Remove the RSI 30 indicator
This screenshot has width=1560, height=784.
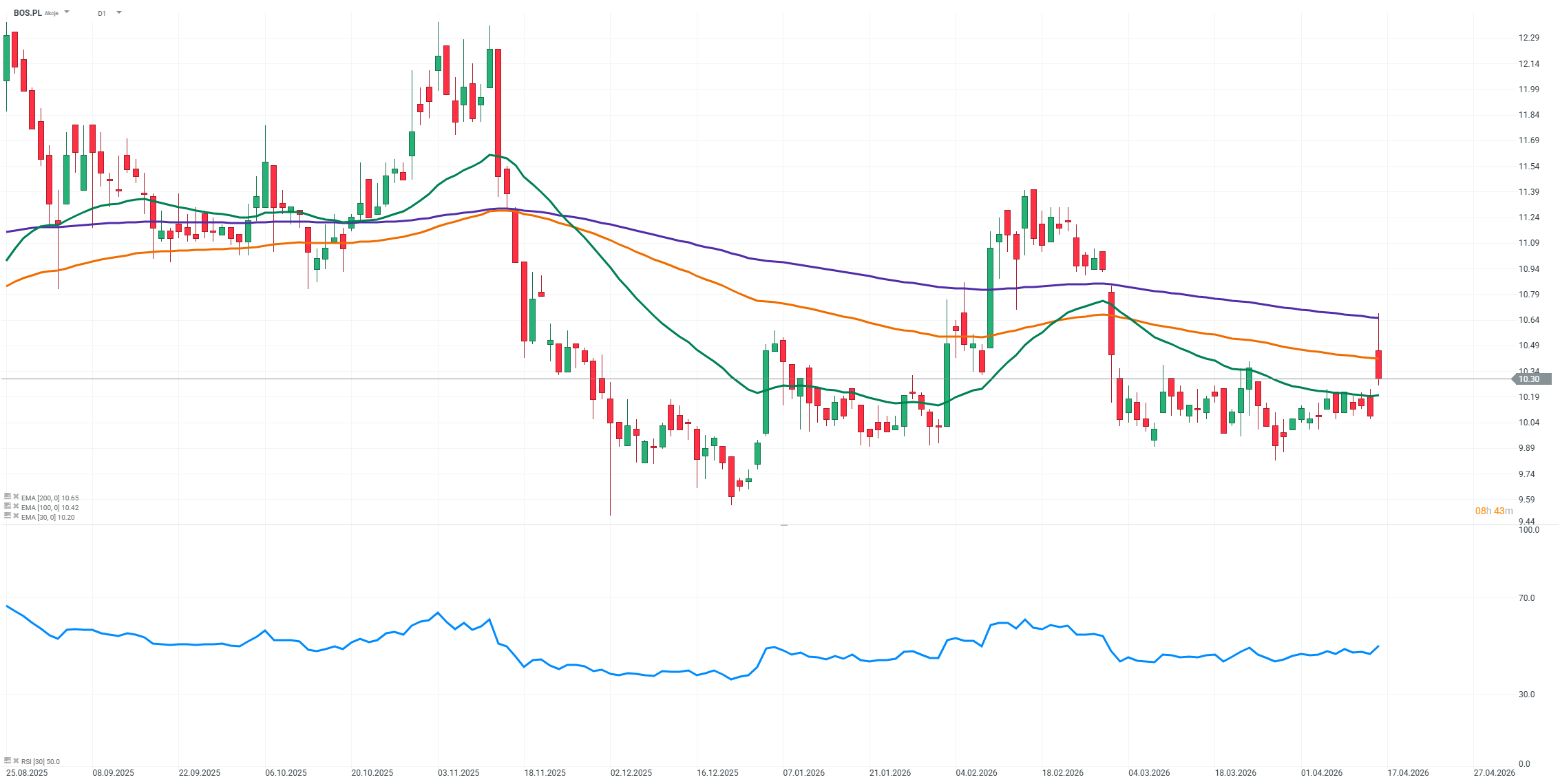[x=16, y=761]
